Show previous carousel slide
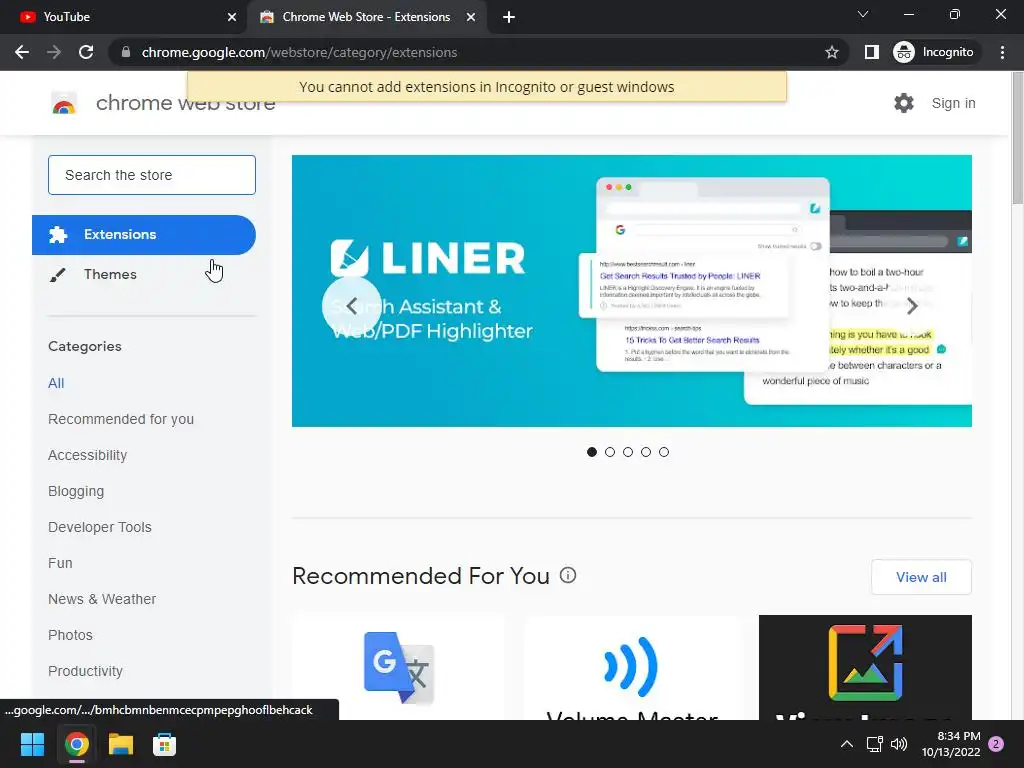This screenshot has height=768, width=1024. 351,306
